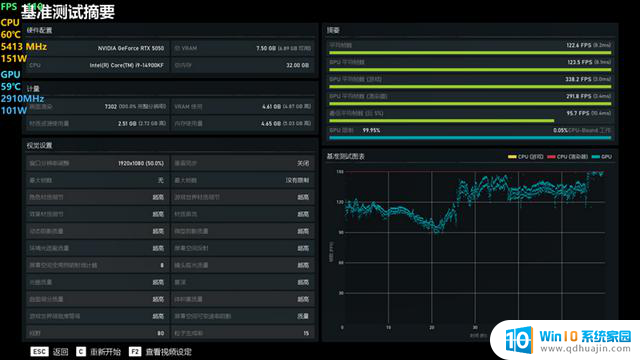Open 查看视频设定 video settings
This screenshot has height=360, width=640.
point(168,352)
